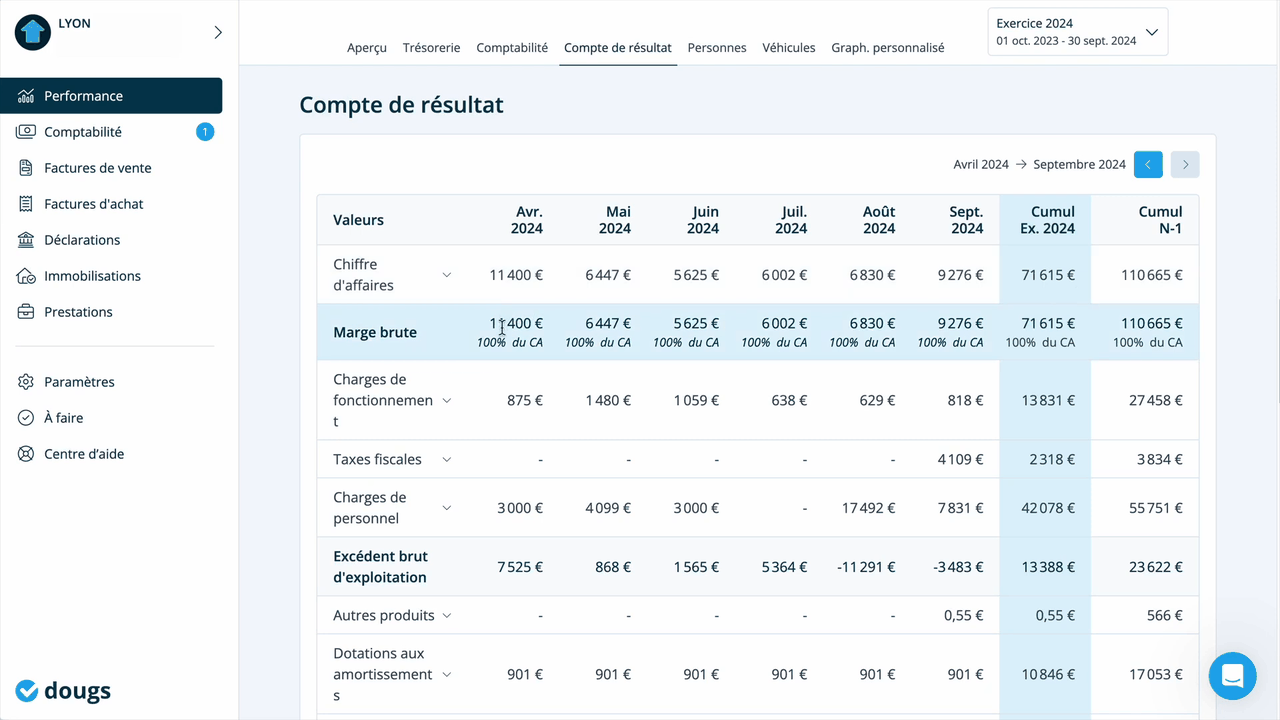Switch to the Graph. personnalisé tab
Screen dimensions: 1280x720
tap(888, 48)
